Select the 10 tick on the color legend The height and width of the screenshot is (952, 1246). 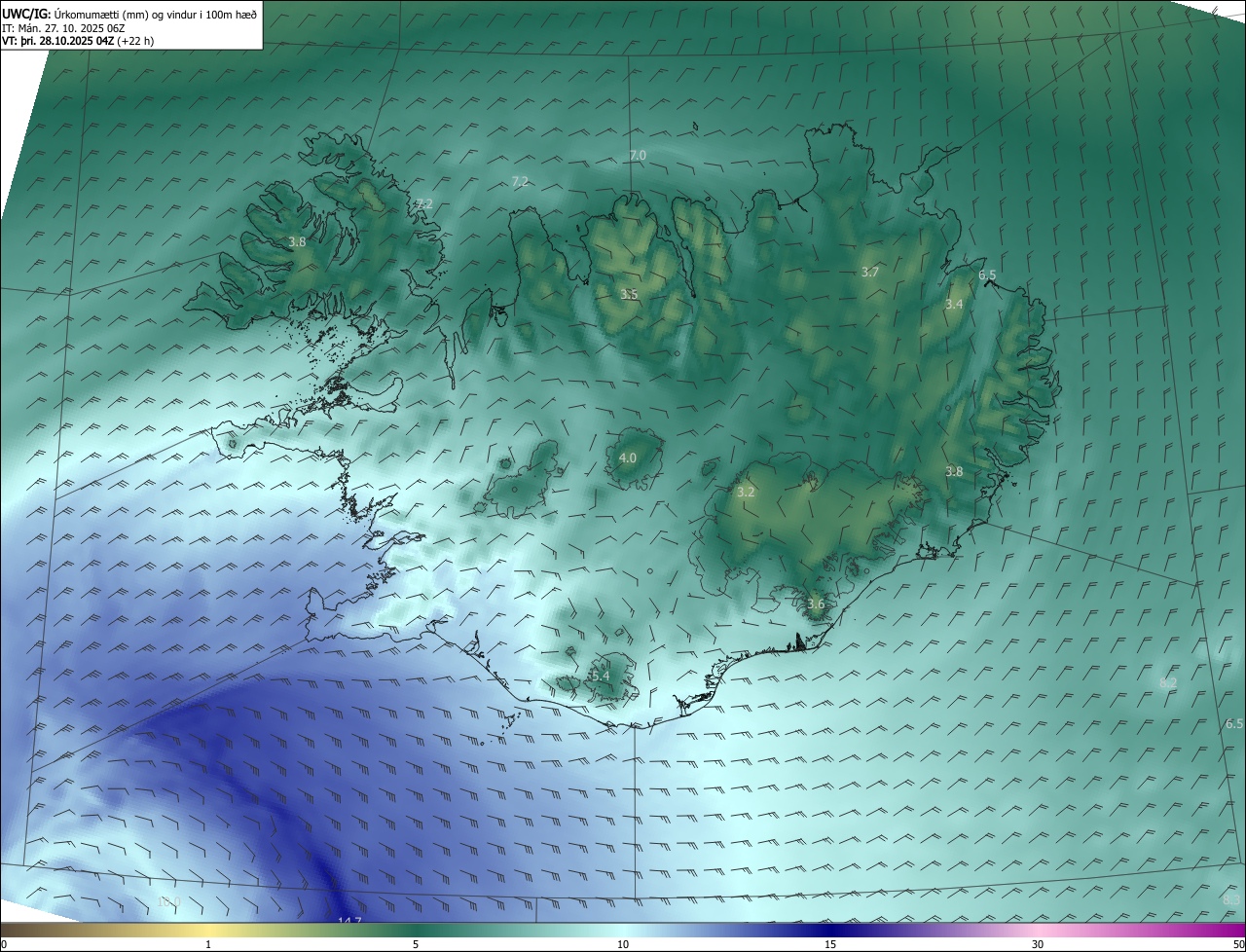pyautogui.click(x=623, y=944)
